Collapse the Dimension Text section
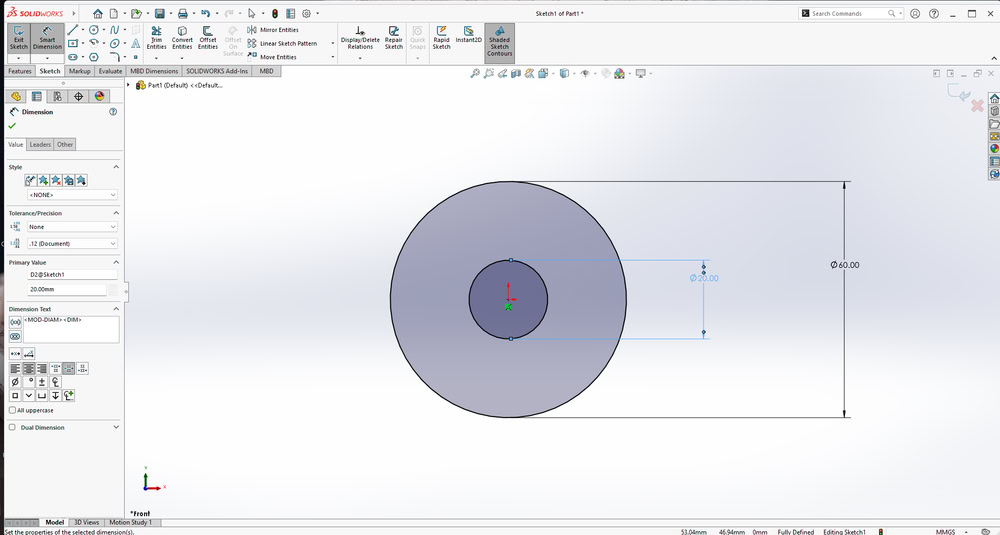Image resolution: width=1000 pixels, height=535 pixels. [116, 309]
